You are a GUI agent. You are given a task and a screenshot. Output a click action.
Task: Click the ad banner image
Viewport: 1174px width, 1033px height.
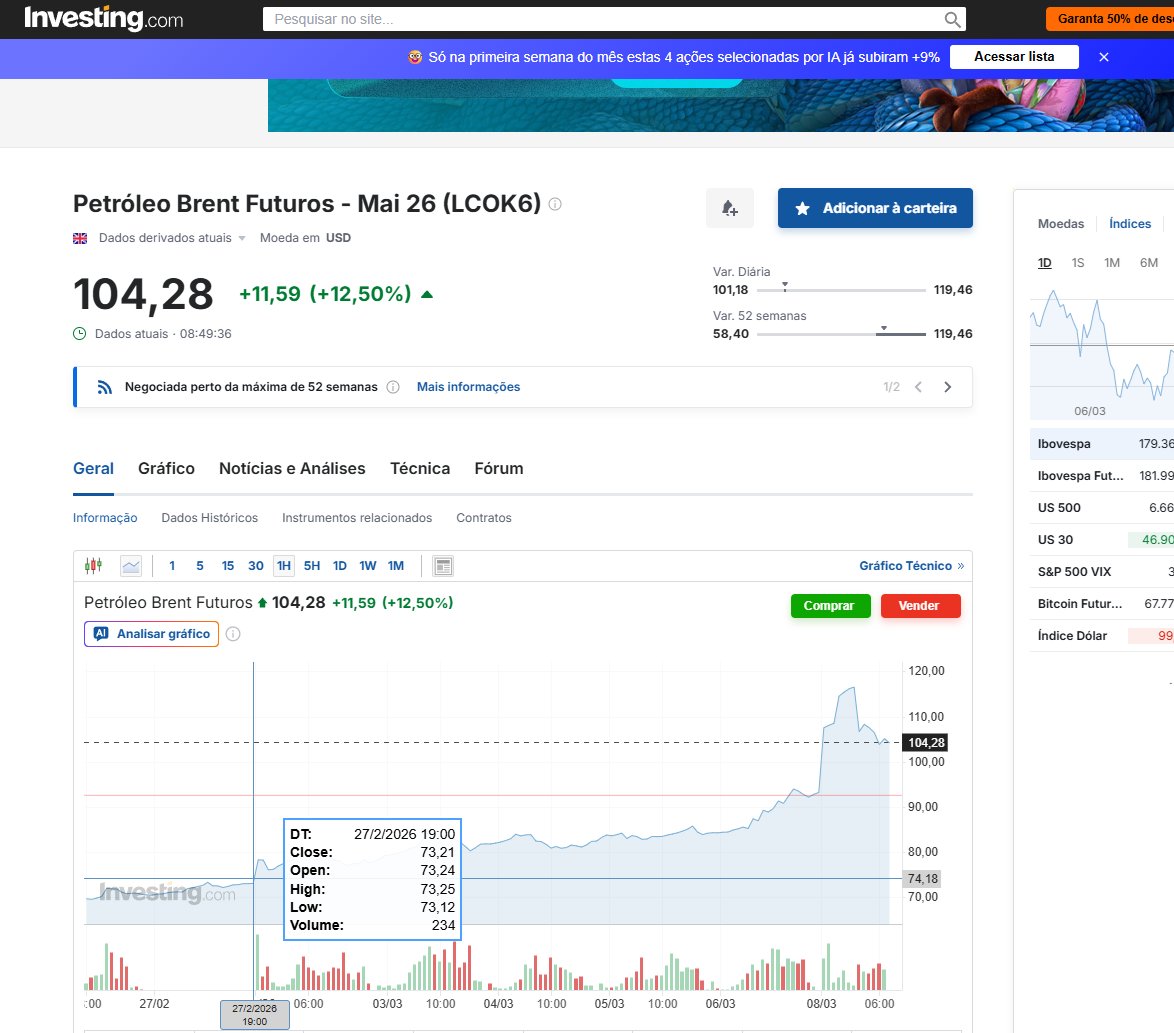721,106
